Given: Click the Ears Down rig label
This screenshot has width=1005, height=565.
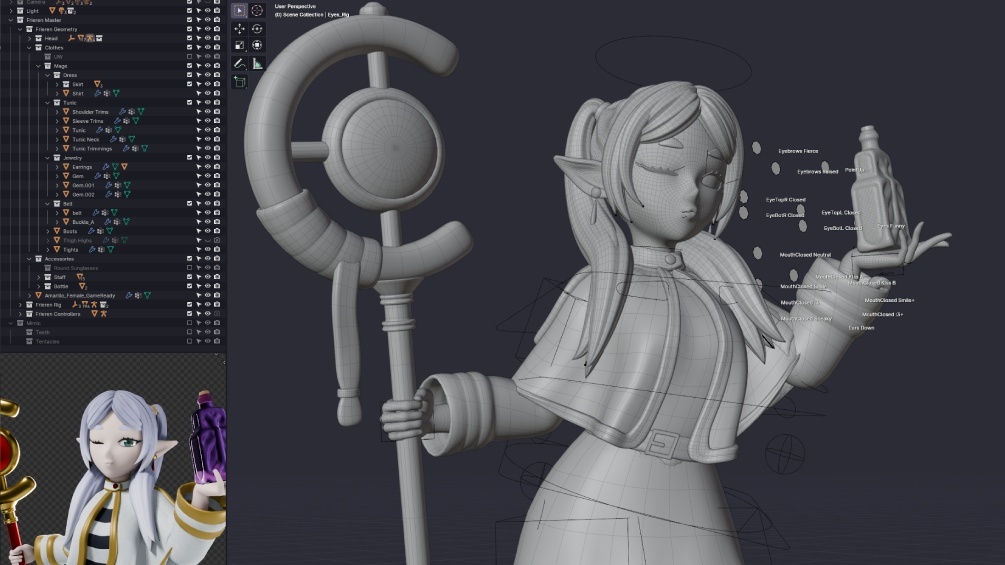Looking at the screenshot, I should point(861,327).
